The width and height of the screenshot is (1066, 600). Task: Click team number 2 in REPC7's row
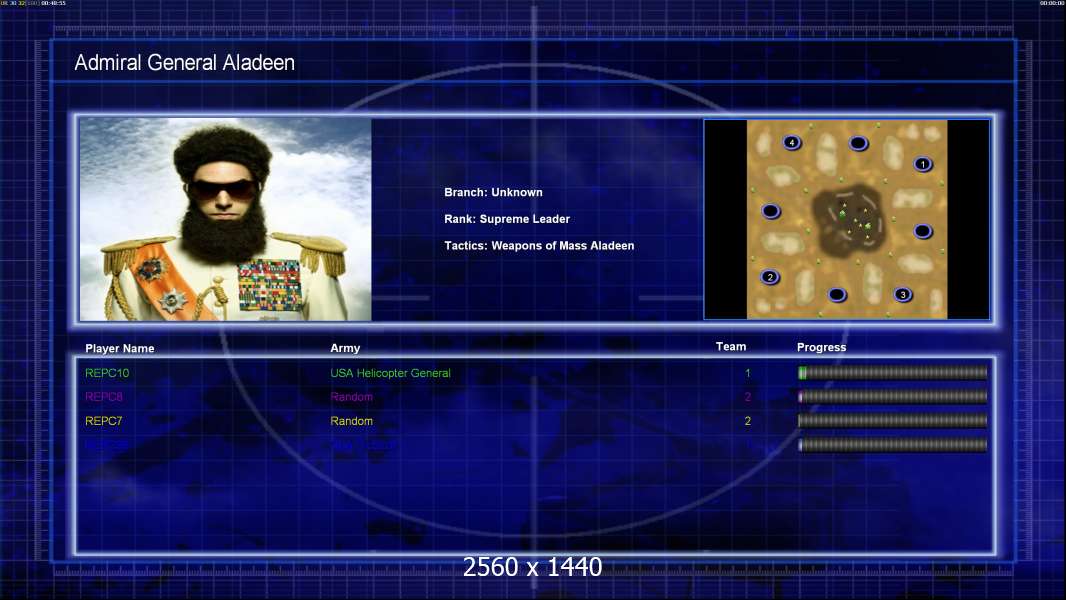[748, 421]
